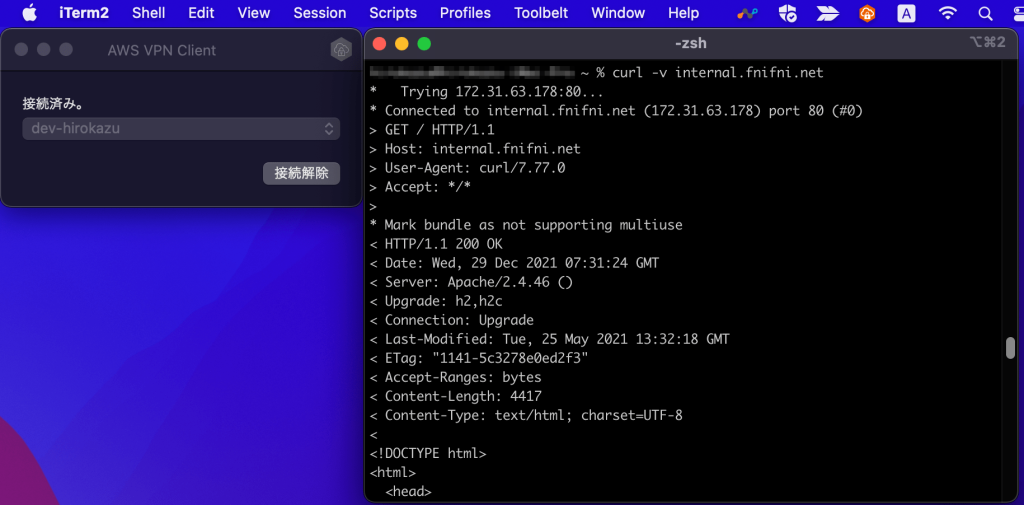The image size is (1024, 505).
Task: Open the Session menu
Action: (320, 12)
